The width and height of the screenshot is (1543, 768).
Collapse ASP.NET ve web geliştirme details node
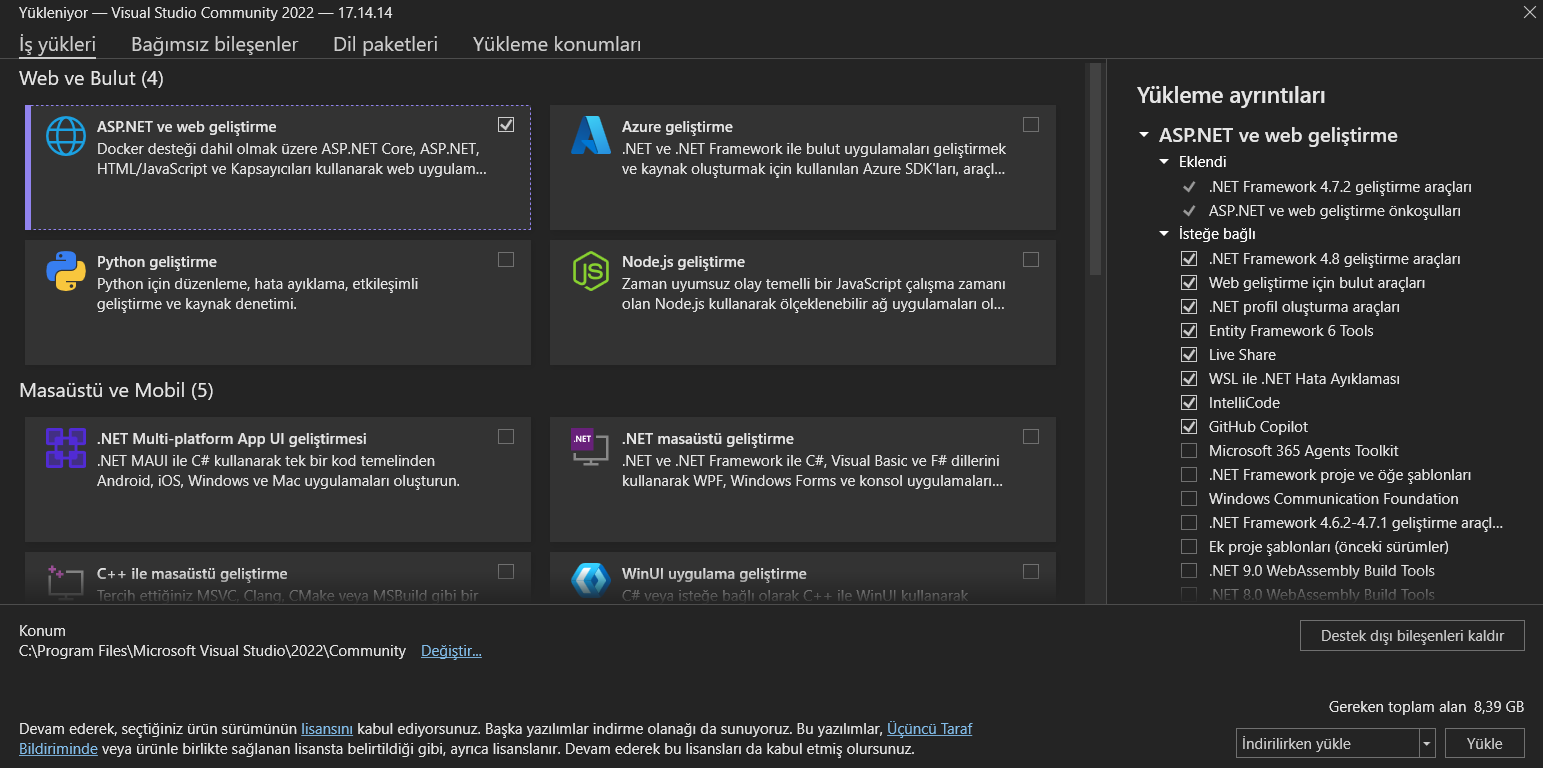(1144, 135)
